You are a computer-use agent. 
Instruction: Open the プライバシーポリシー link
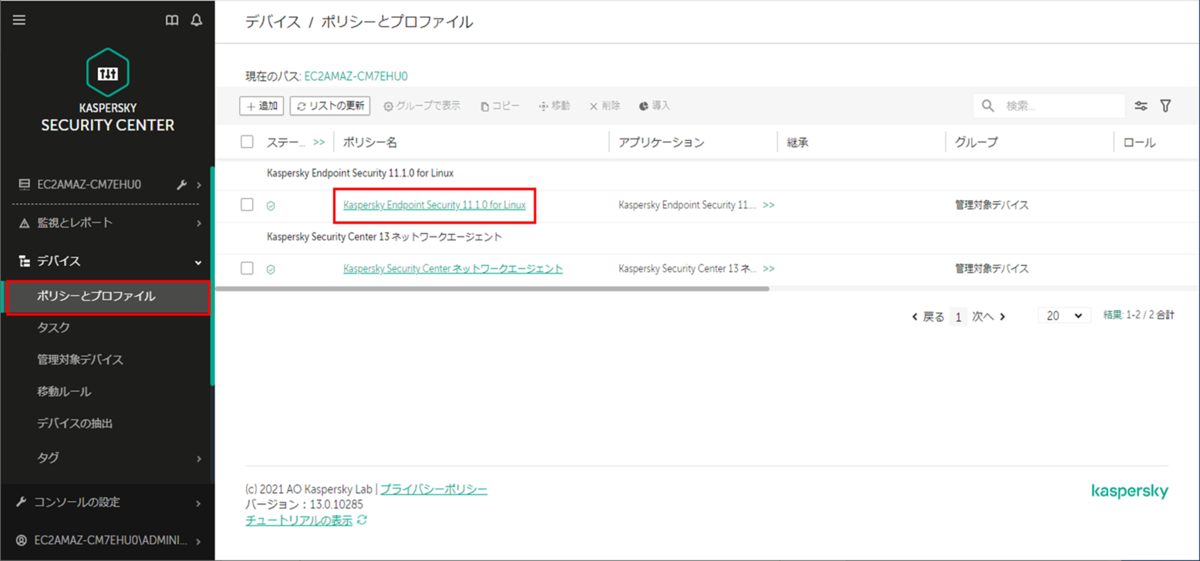coord(434,490)
